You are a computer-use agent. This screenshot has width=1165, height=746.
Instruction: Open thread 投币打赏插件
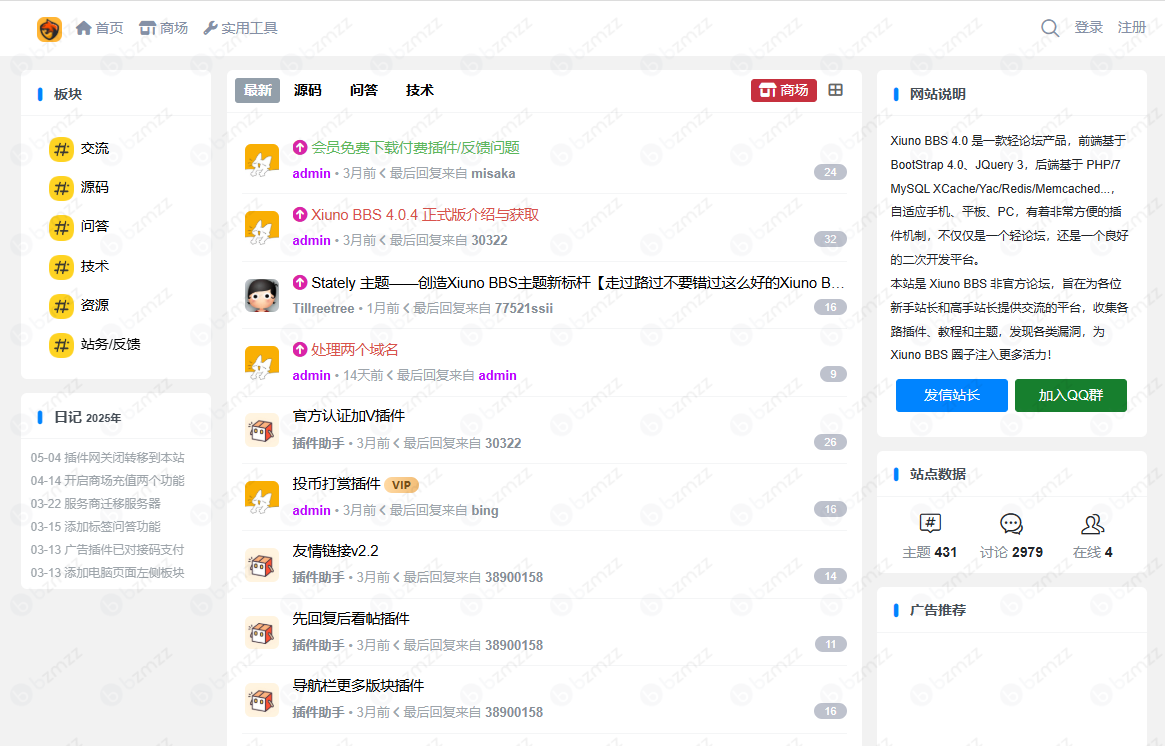coord(337,484)
